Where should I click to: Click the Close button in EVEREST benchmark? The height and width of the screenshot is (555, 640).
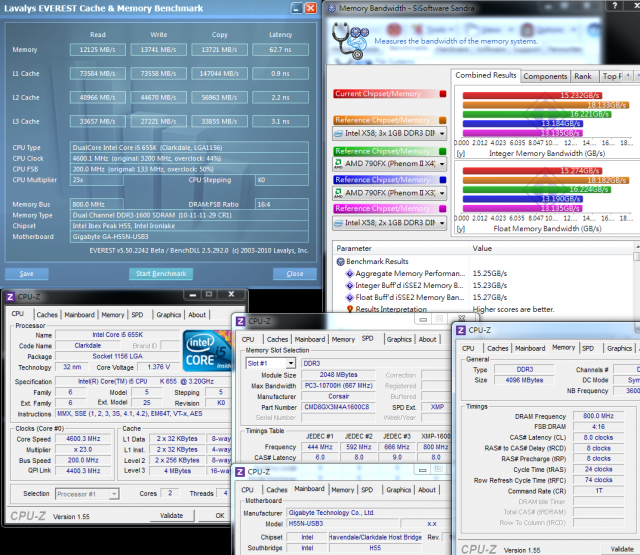295,274
